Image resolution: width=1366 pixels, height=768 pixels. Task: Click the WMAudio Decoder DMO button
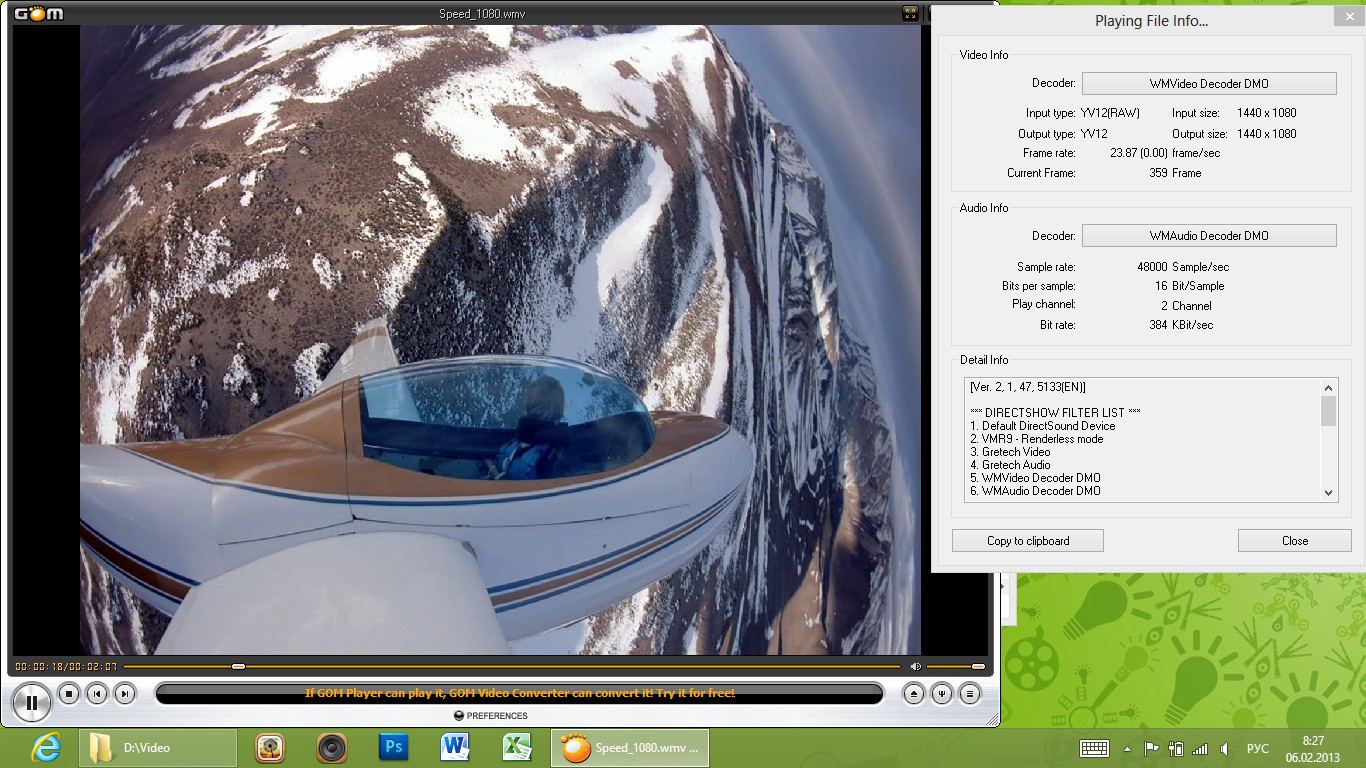coord(1208,236)
